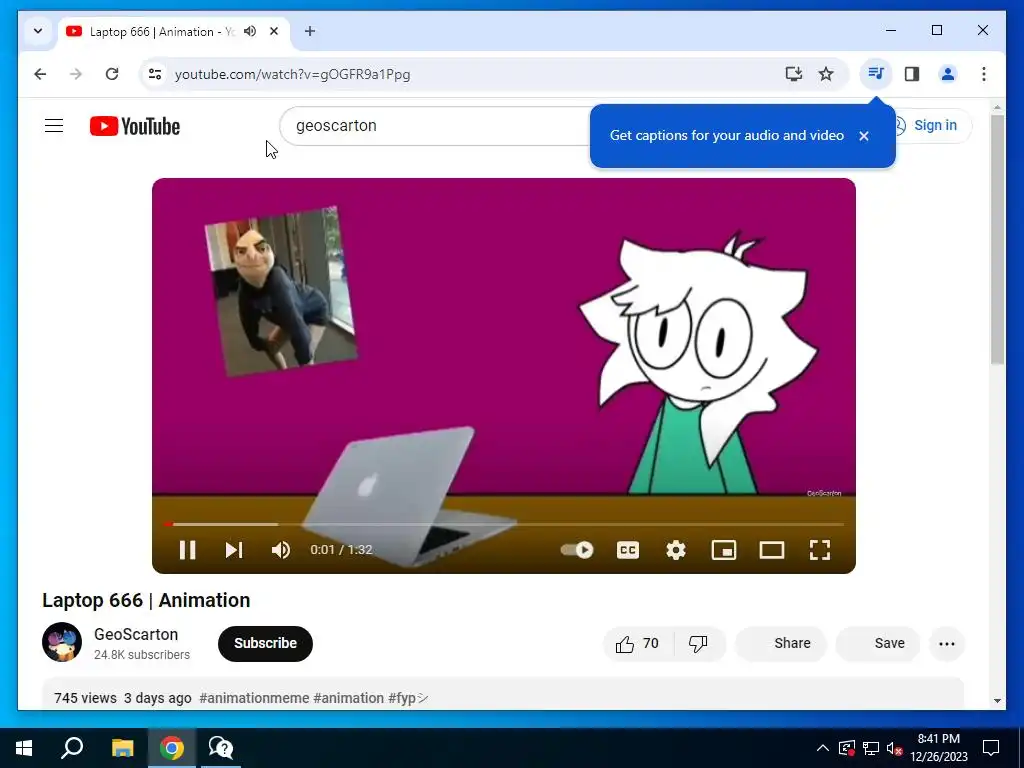The height and width of the screenshot is (768, 1024).
Task: Open media controls button in toolbar
Action: click(x=876, y=74)
